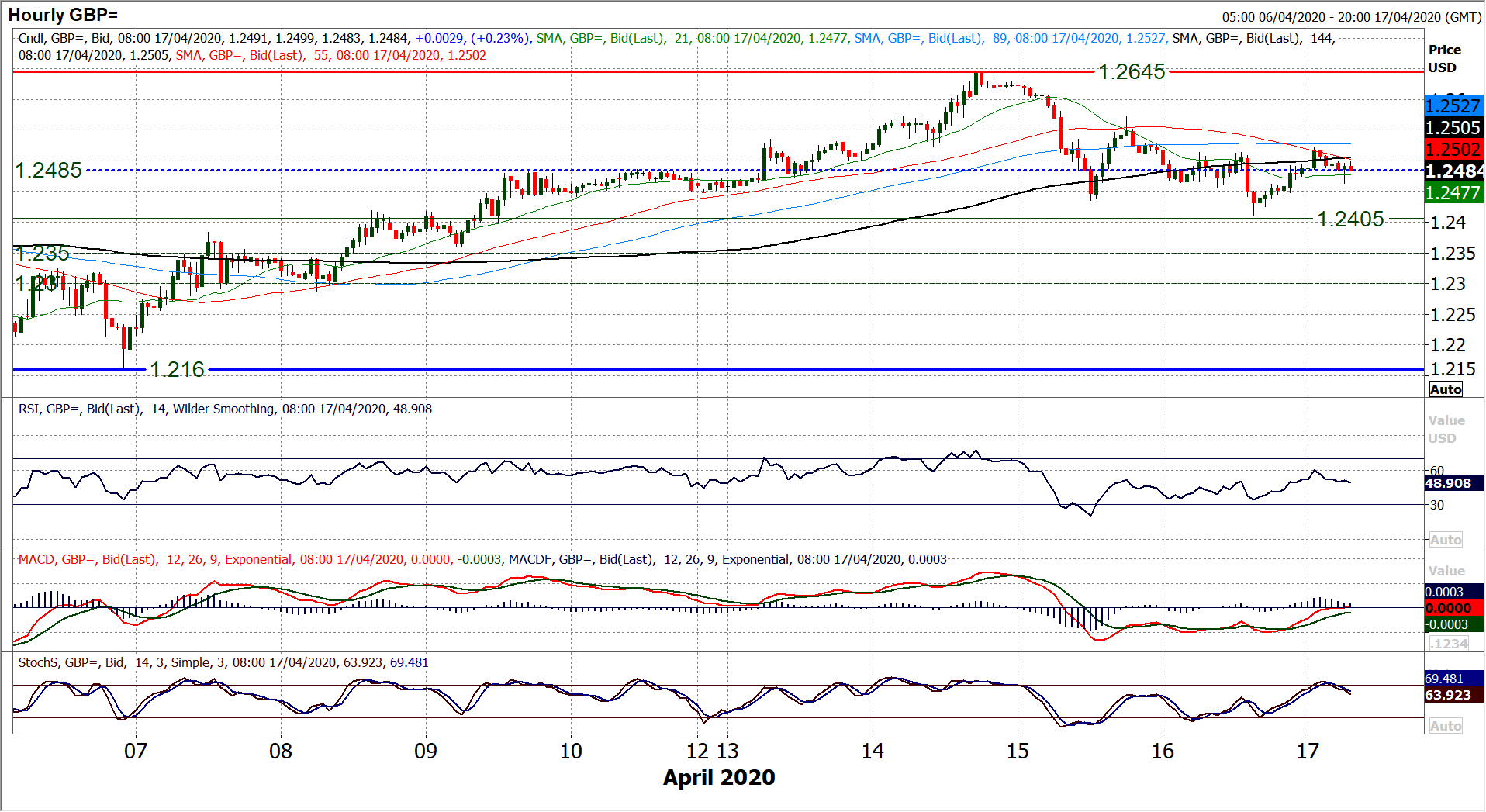Click the 09 date on time axis

426,751
